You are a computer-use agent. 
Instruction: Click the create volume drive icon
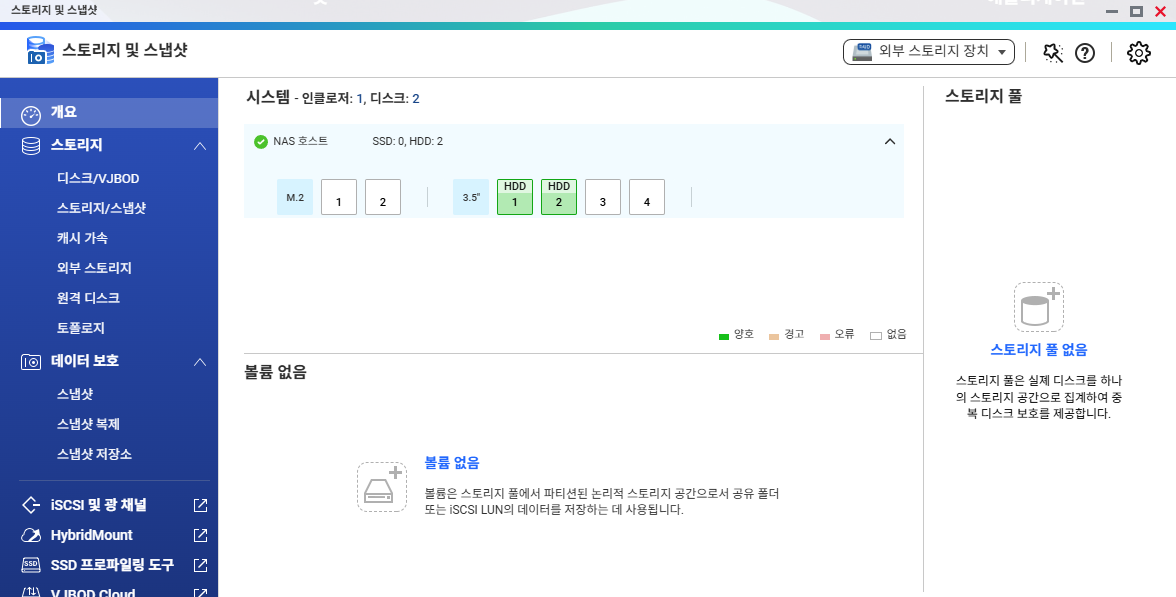[x=382, y=487]
